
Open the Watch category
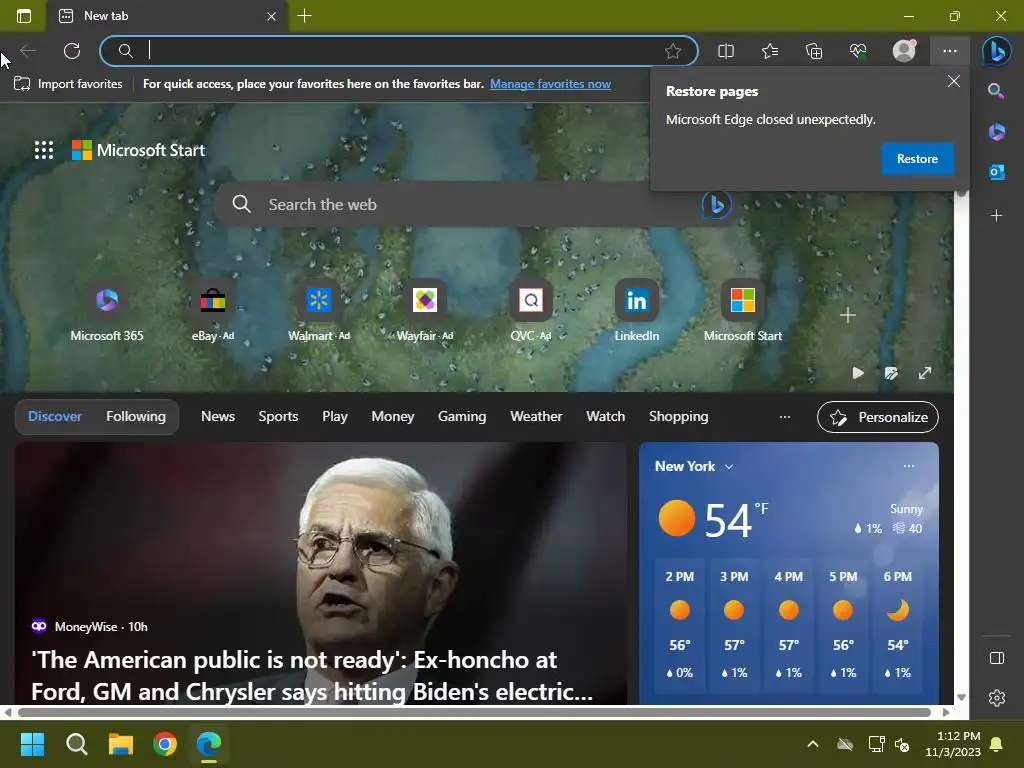click(605, 417)
